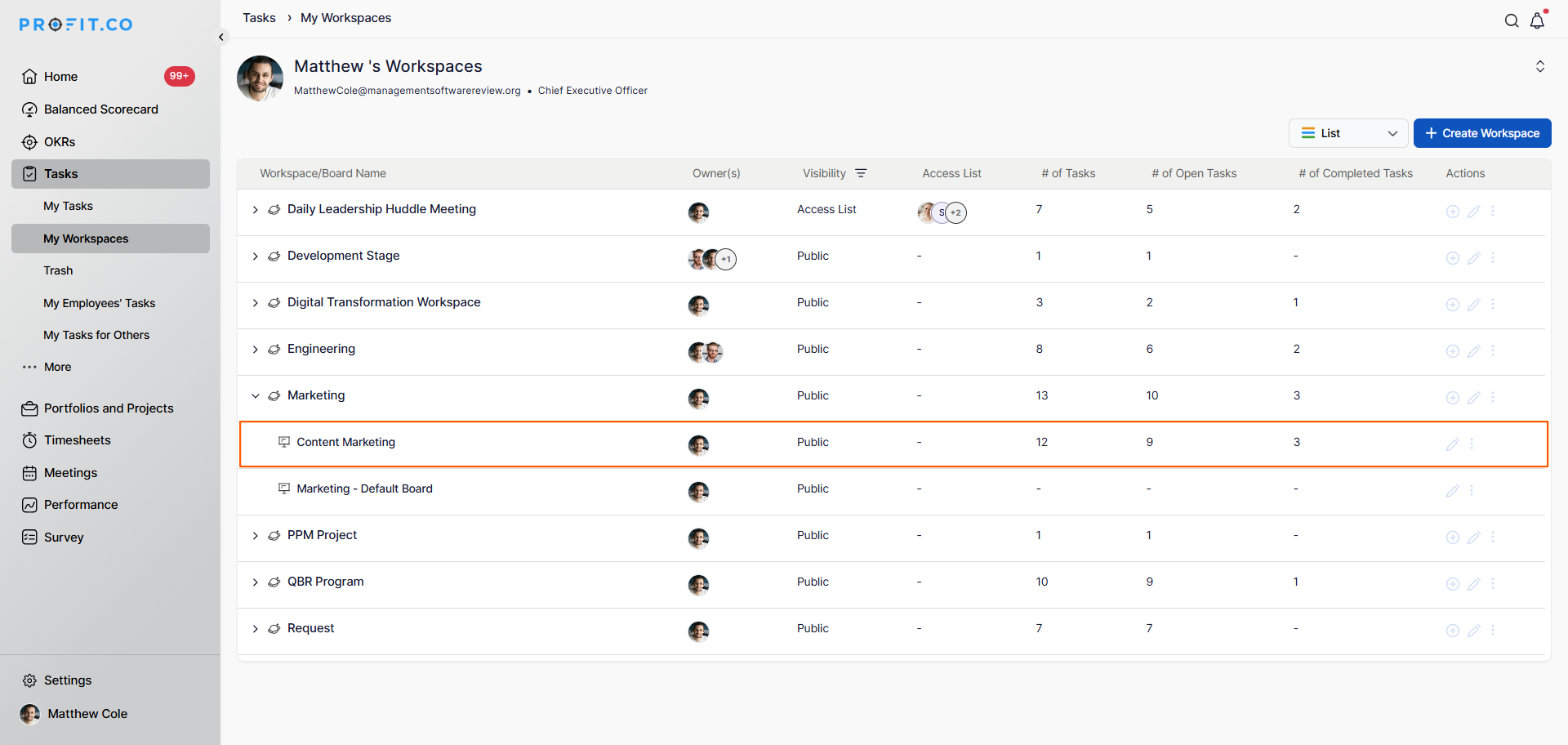Click the edit pencil for Development Stage
Viewport: 1568px width, 745px height.
tap(1473, 258)
